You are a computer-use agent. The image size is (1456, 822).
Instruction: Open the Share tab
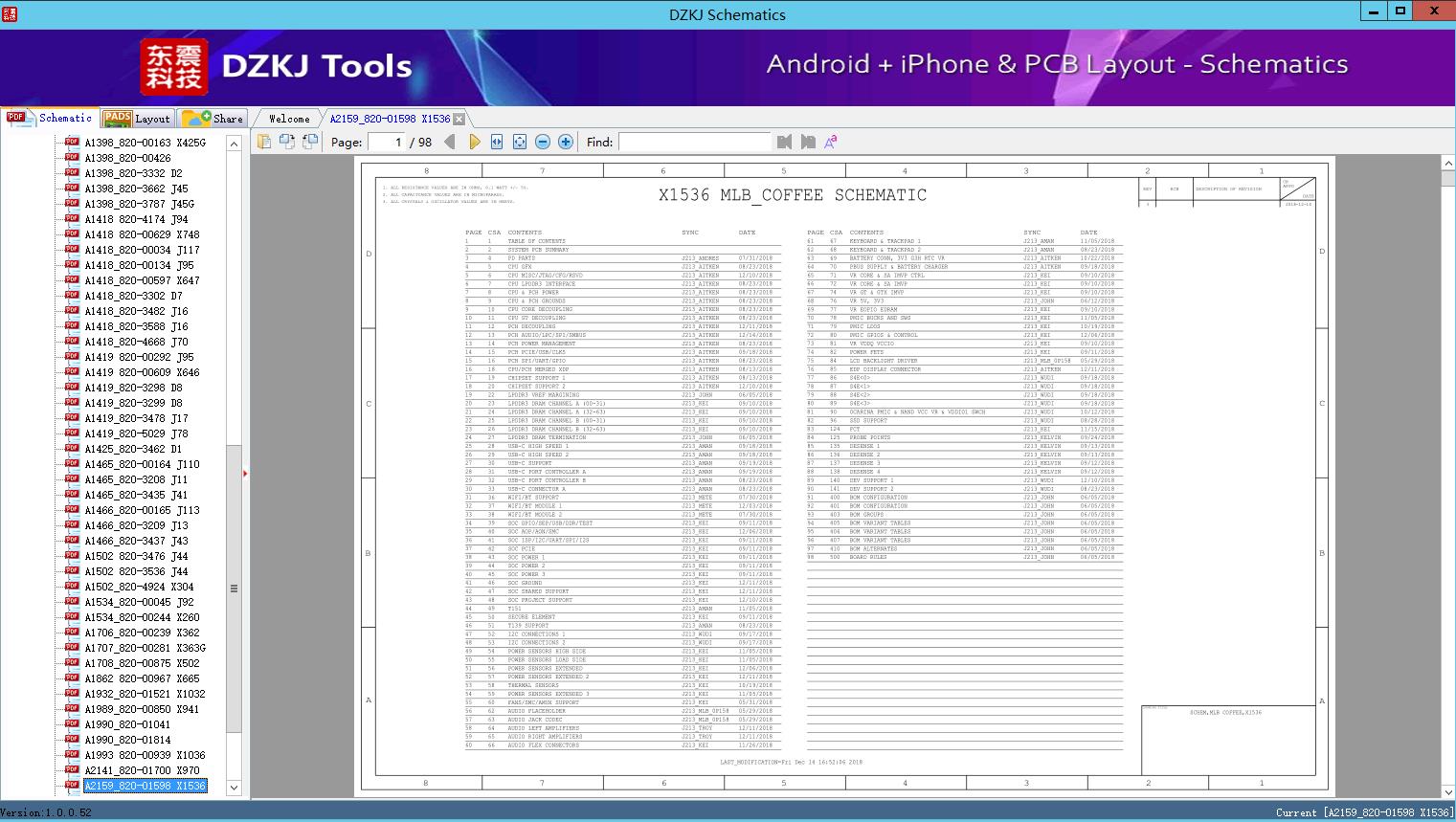tap(213, 119)
